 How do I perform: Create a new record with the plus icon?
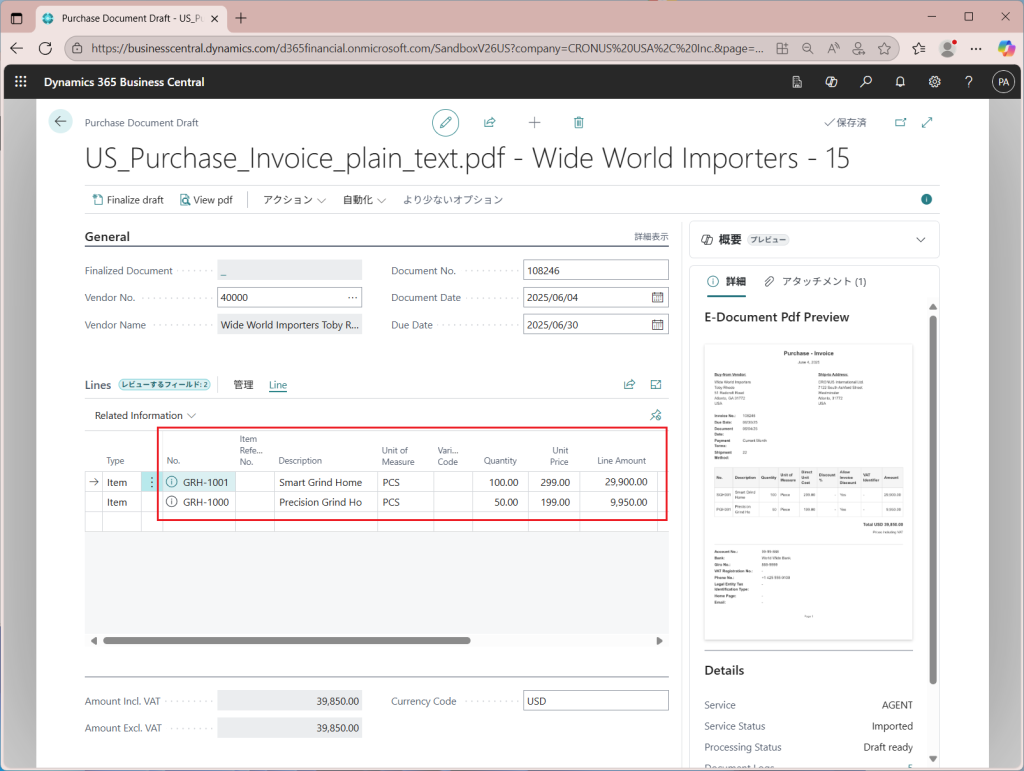[x=534, y=122]
